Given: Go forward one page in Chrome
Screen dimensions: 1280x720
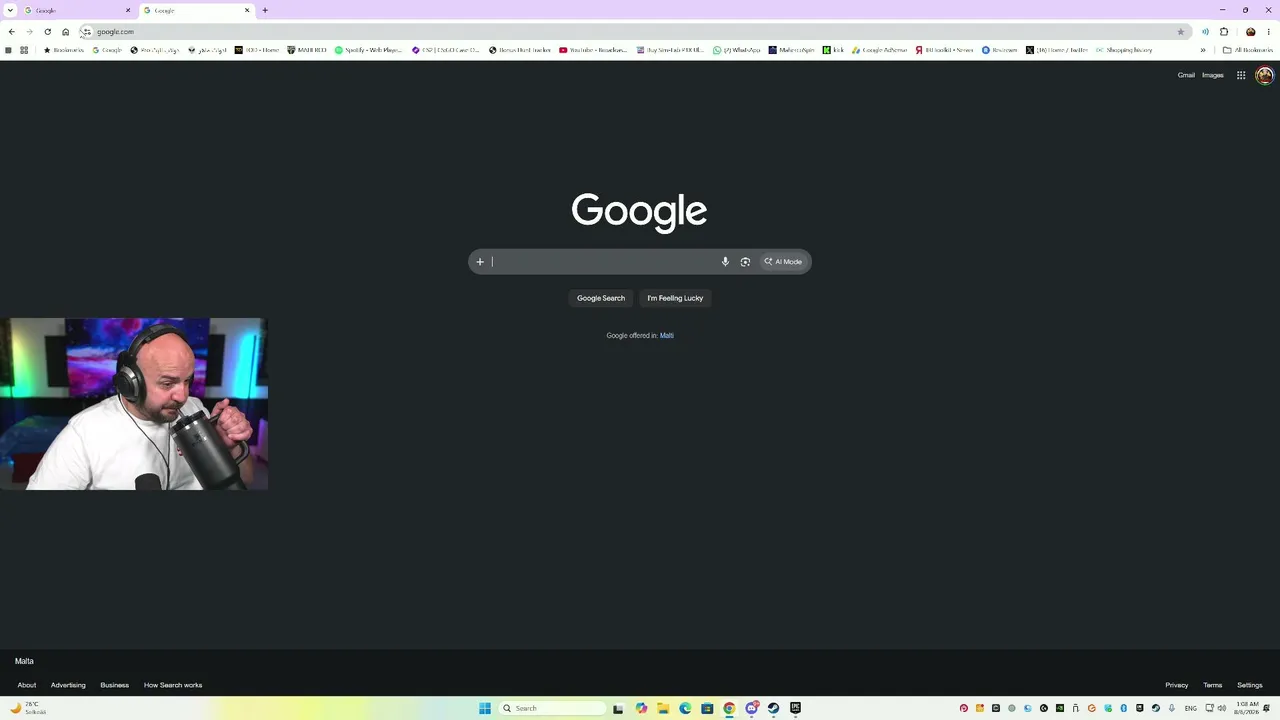Looking at the screenshot, I should (29, 32).
